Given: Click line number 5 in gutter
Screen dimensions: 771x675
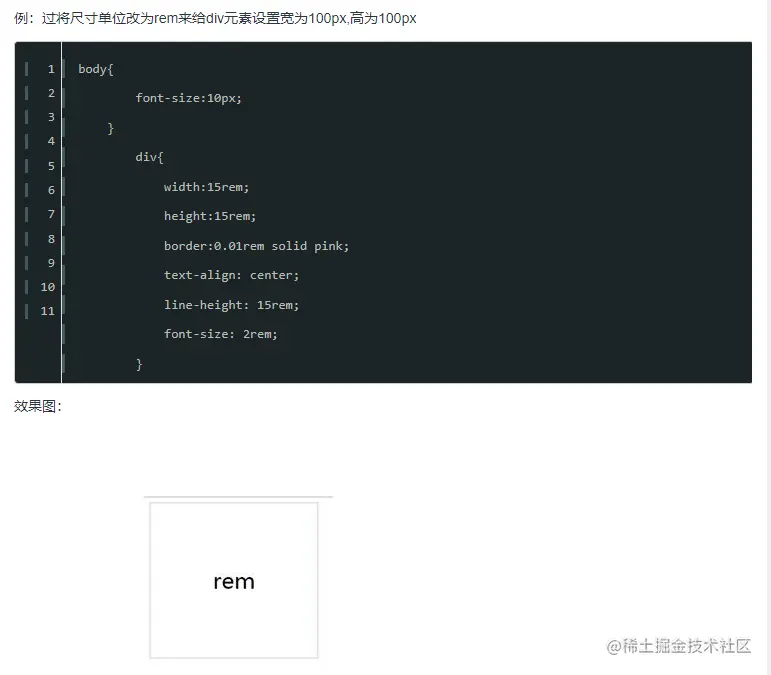Looking at the screenshot, I should pos(51,166).
